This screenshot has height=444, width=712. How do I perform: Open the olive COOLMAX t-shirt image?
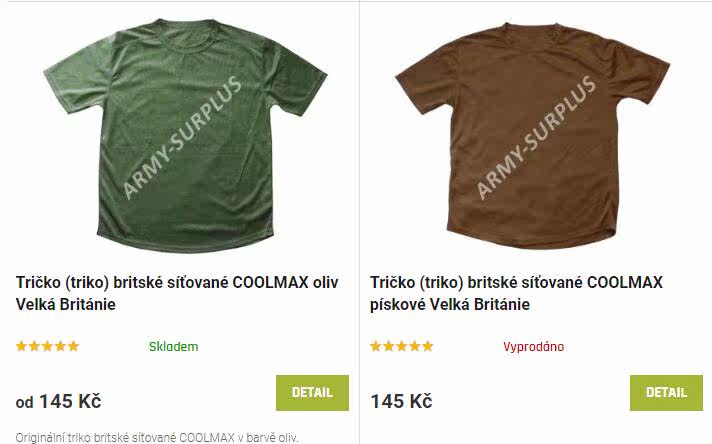[x=185, y=135]
